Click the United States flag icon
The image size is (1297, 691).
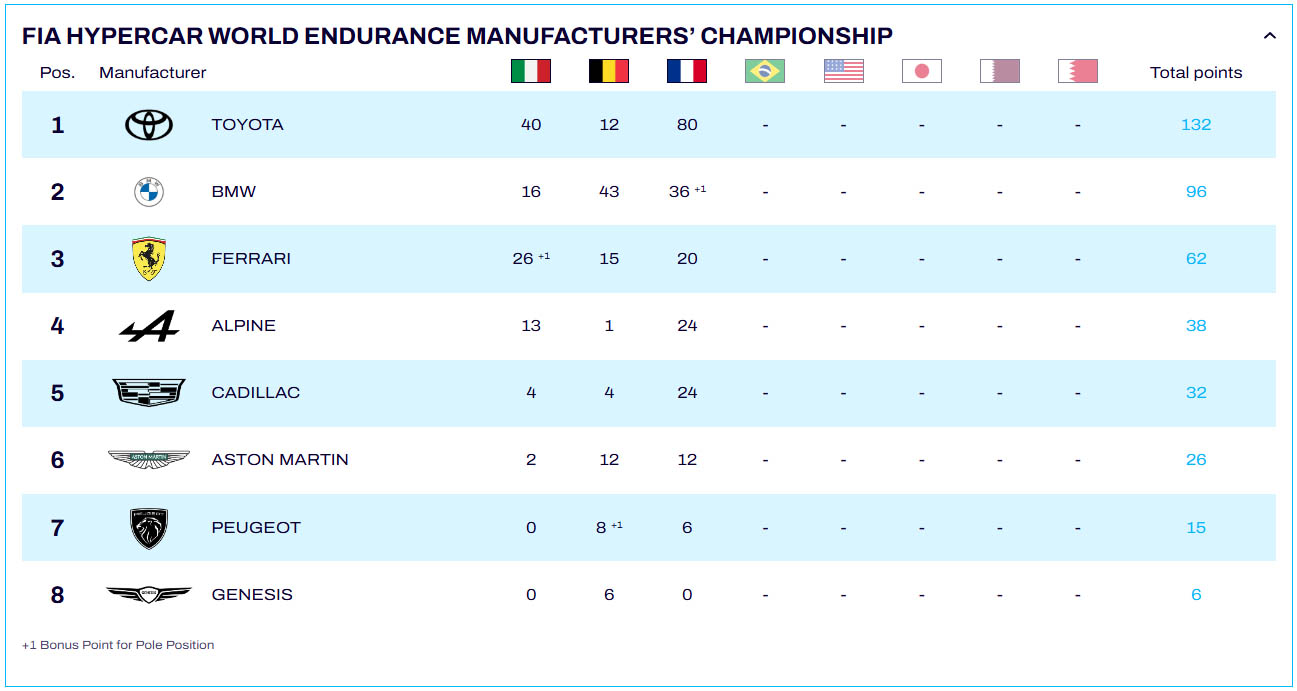click(x=843, y=71)
